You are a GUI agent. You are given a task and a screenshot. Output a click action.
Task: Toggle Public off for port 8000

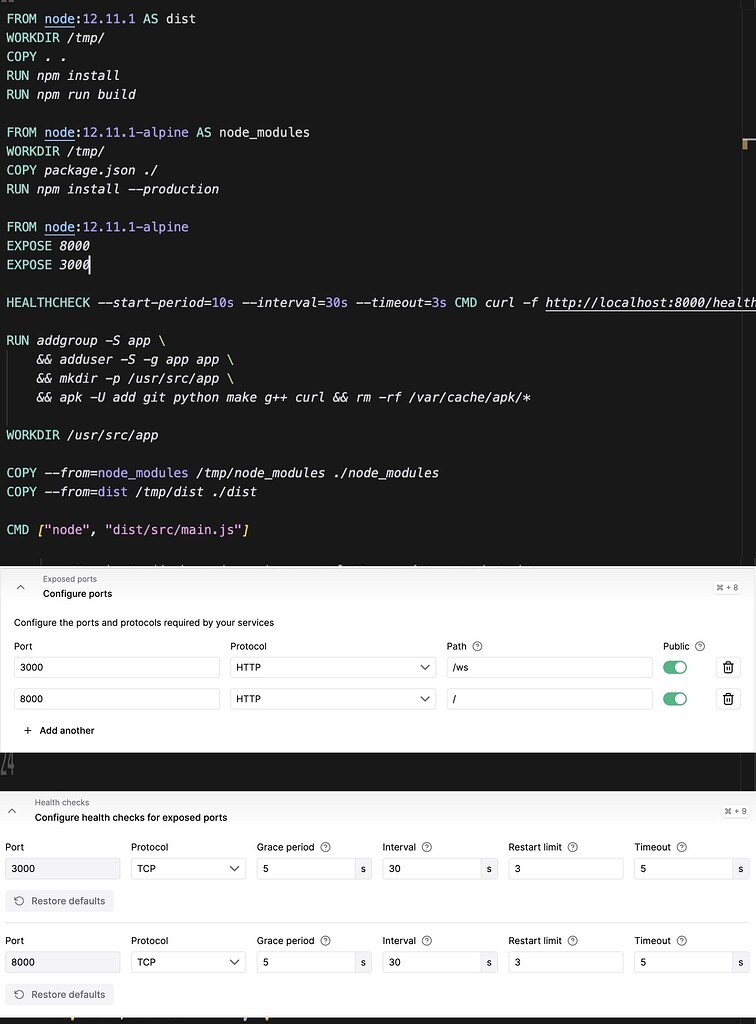click(674, 699)
